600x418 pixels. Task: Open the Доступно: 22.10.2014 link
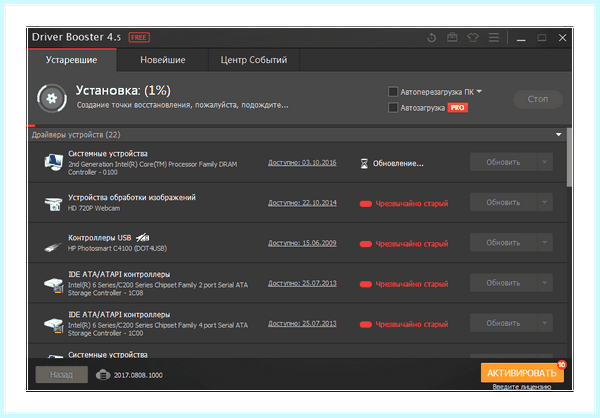[302, 203]
